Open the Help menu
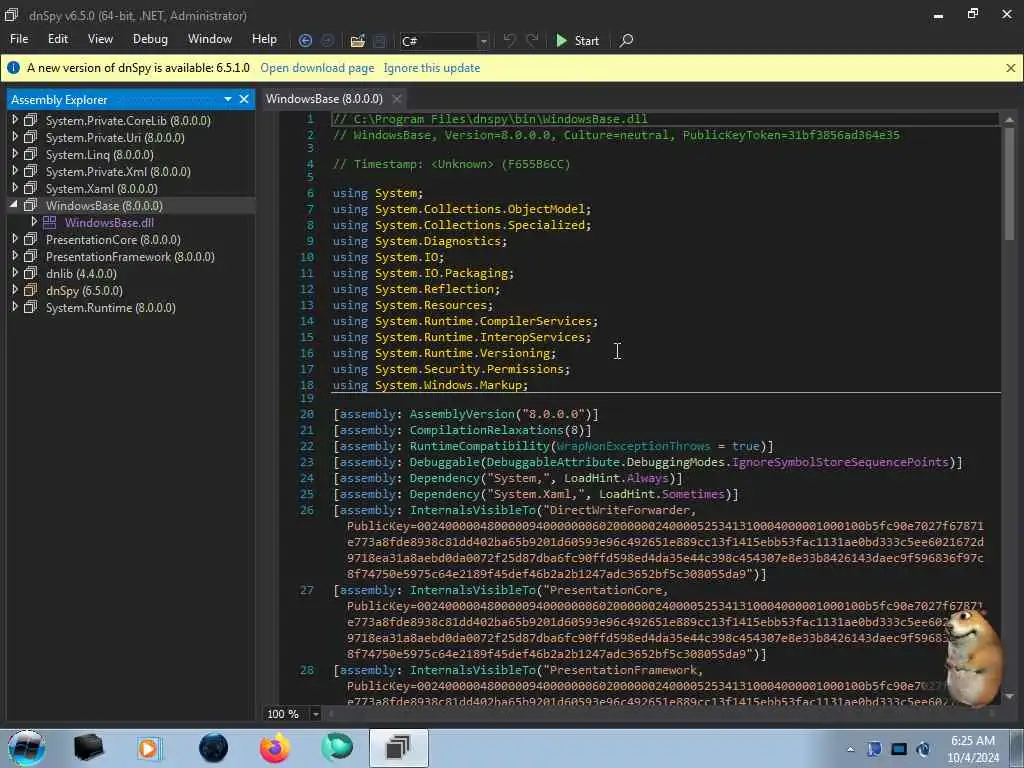Viewport: 1024px width, 768px height. click(264, 39)
